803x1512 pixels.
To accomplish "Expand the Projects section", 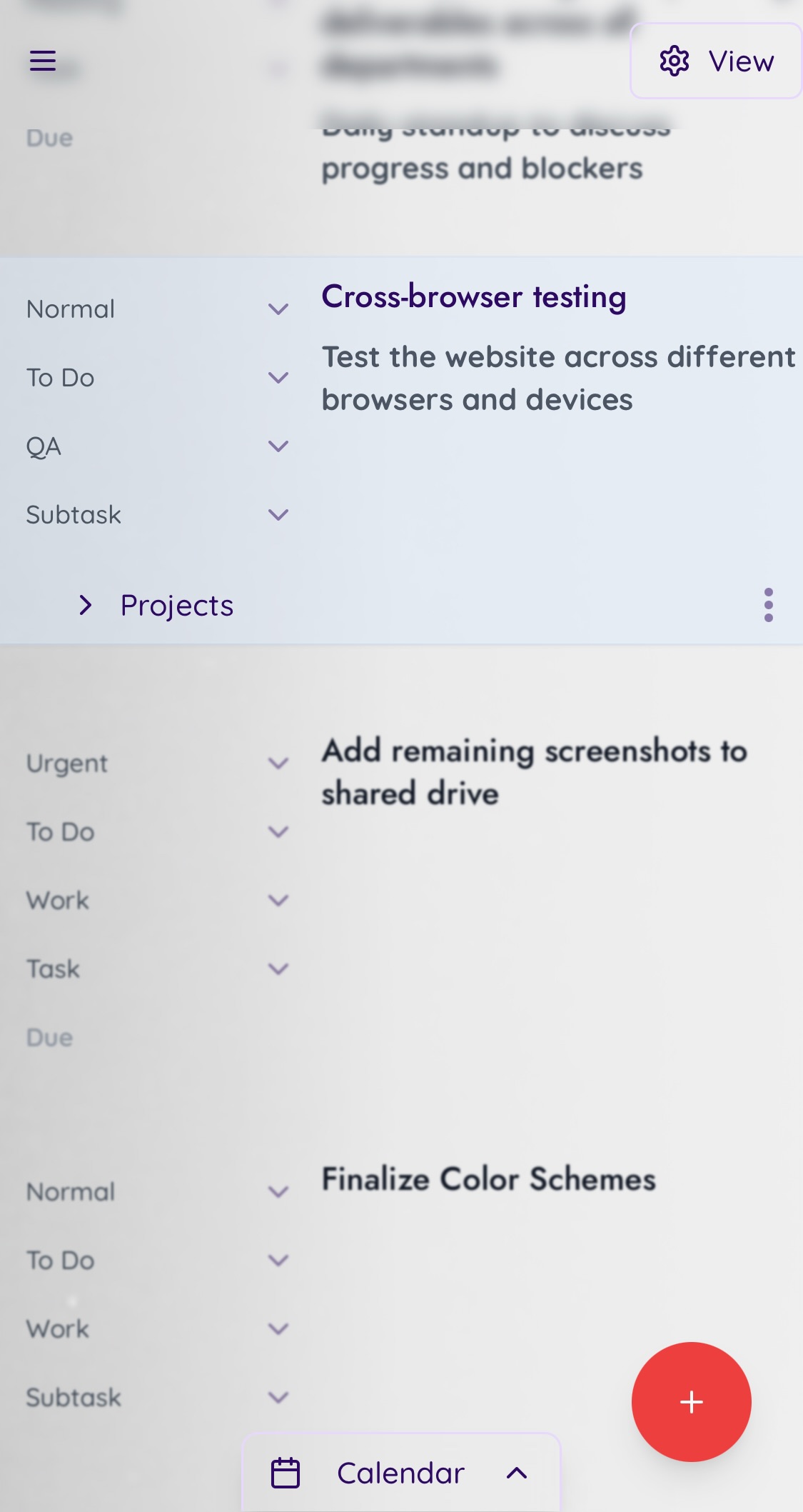I will coord(86,605).
